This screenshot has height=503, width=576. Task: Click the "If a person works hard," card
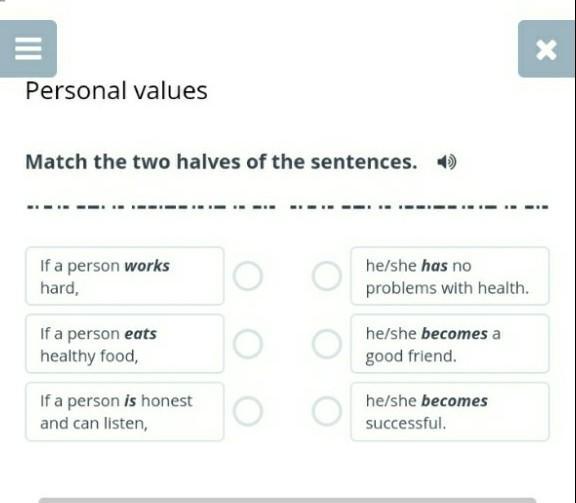point(125,276)
